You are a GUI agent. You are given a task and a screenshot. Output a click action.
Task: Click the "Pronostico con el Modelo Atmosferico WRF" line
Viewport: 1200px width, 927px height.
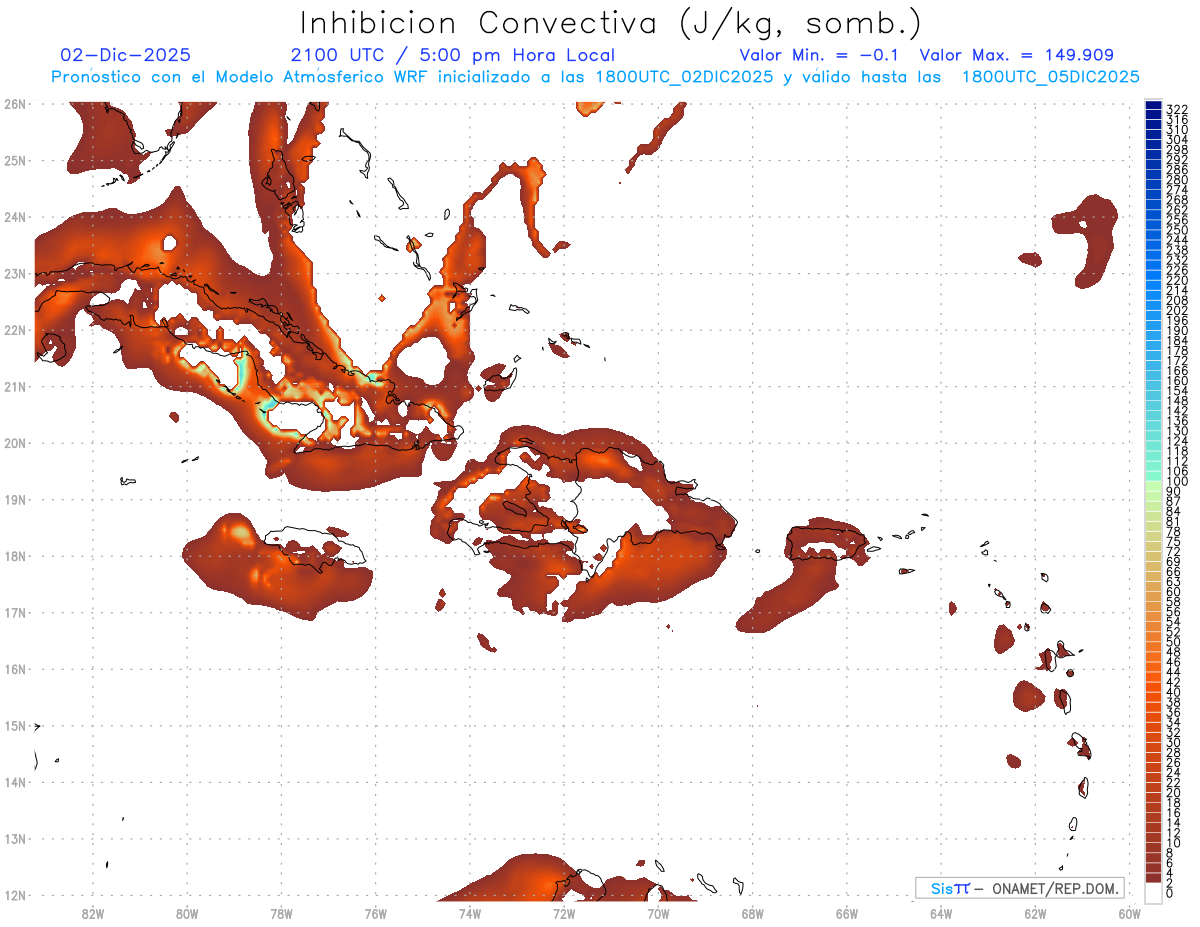(x=595, y=77)
